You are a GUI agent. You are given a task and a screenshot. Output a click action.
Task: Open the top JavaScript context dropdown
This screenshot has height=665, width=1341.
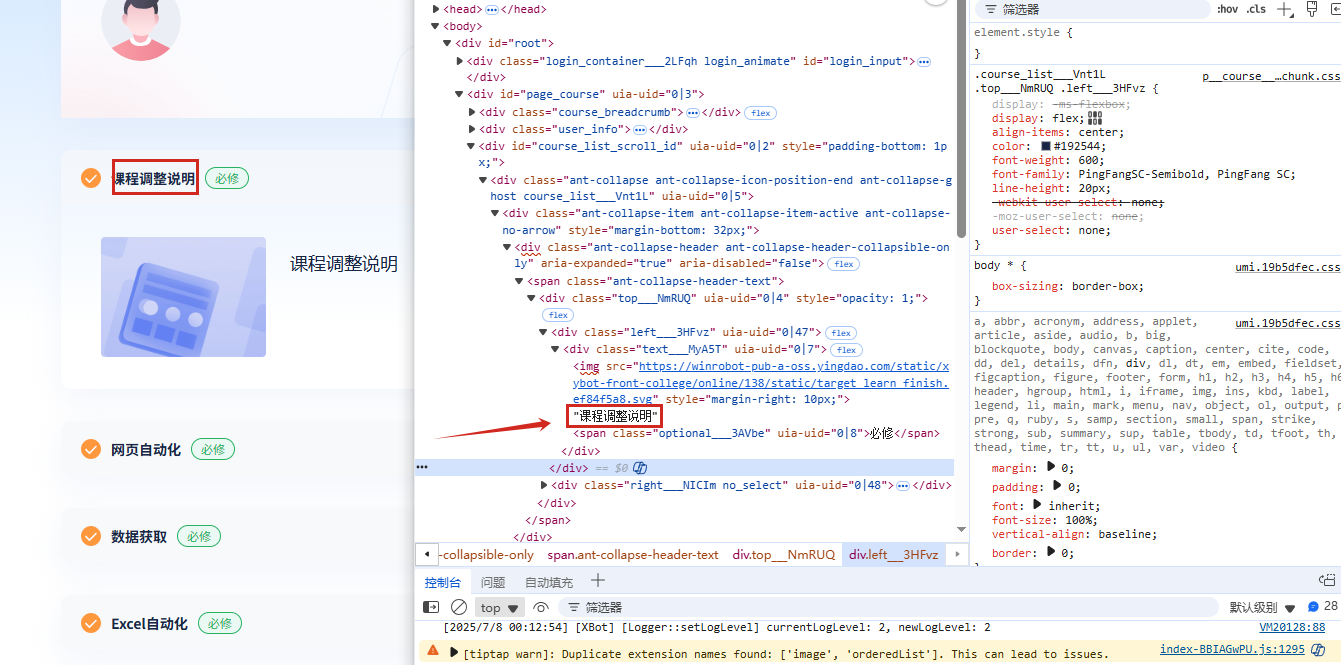500,607
